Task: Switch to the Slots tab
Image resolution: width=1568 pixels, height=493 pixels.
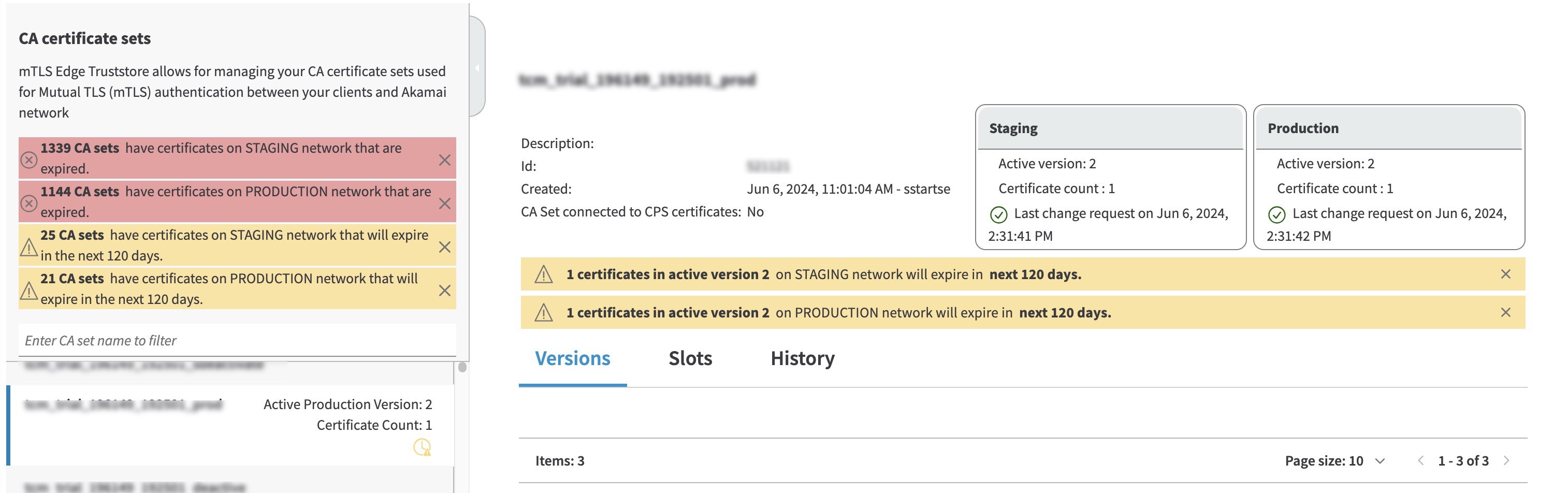Action: [690, 358]
